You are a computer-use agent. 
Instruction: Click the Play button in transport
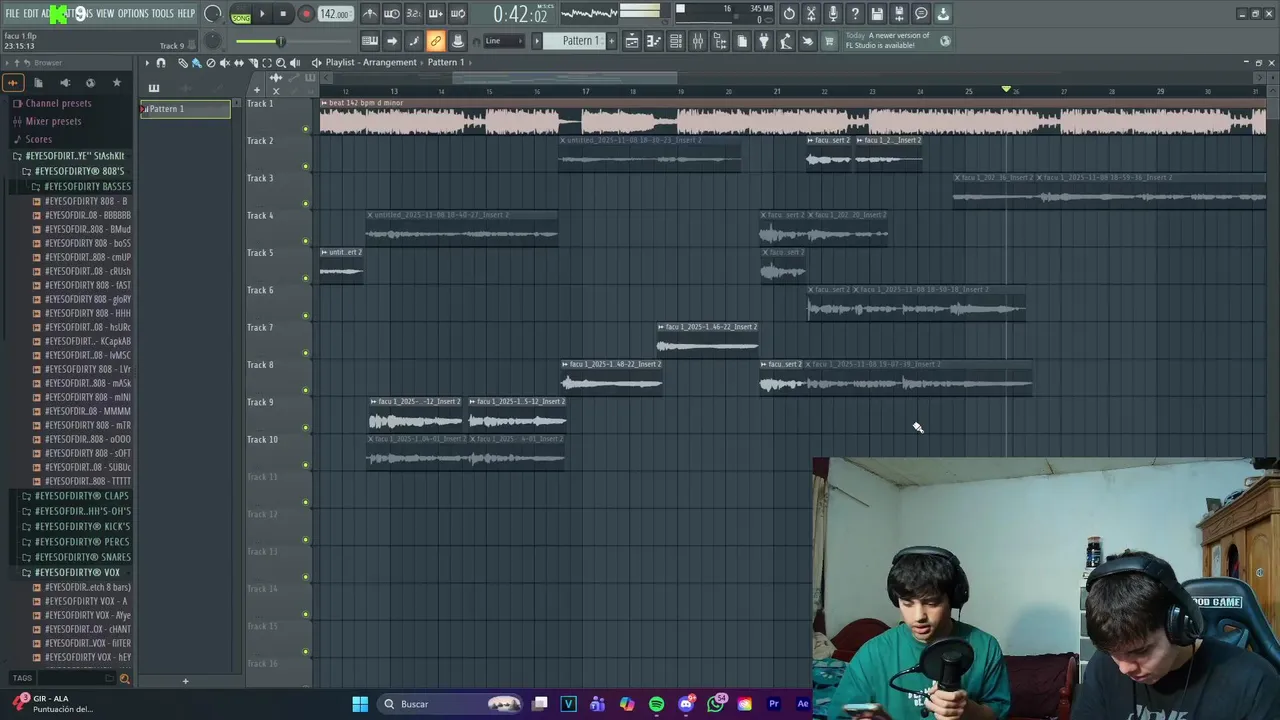tap(262, 14)
